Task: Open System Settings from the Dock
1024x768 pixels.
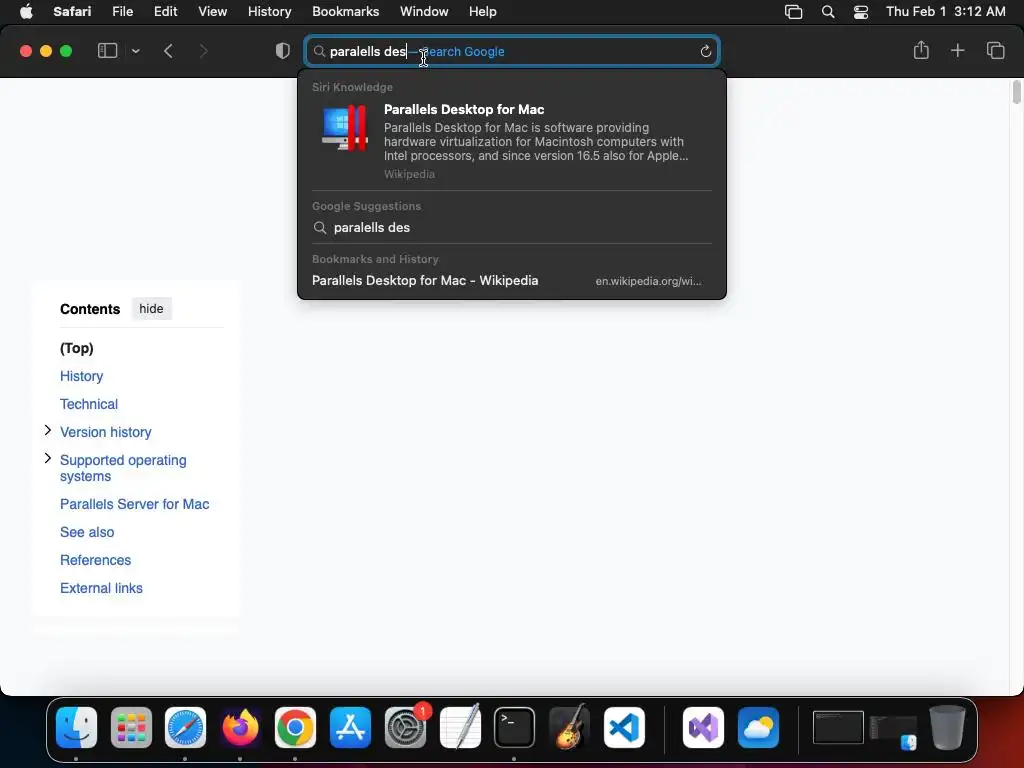Action: click(x=406, y=728)
